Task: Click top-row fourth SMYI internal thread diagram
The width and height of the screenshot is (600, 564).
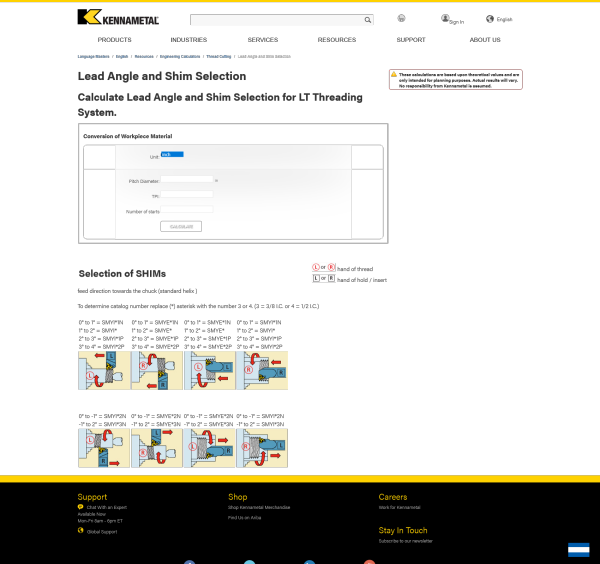Action: (262, 370)
